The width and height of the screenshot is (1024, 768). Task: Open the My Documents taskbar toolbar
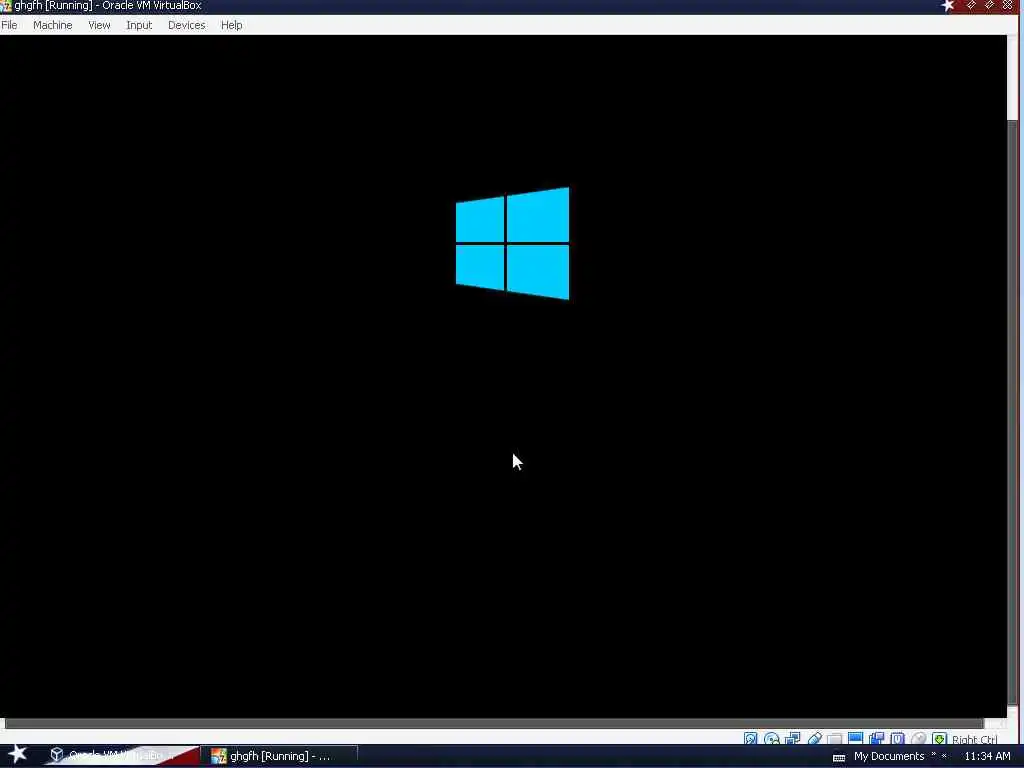coord(889,756)
